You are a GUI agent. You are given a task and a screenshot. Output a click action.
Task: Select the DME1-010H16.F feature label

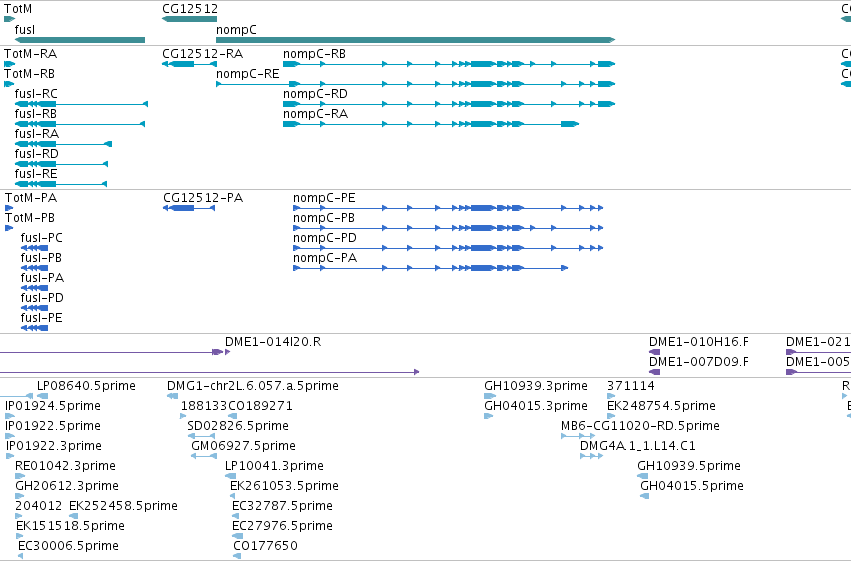coord(698,342)
